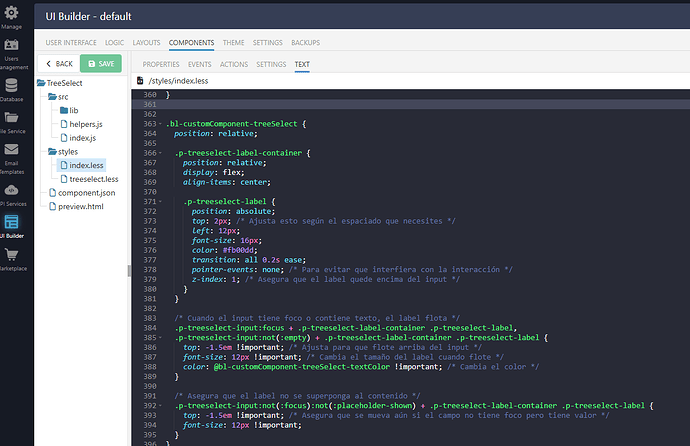Screen dimensions: 690x446
Task: Open the top-level SETTINGS tab
Action: click(268, 43)
